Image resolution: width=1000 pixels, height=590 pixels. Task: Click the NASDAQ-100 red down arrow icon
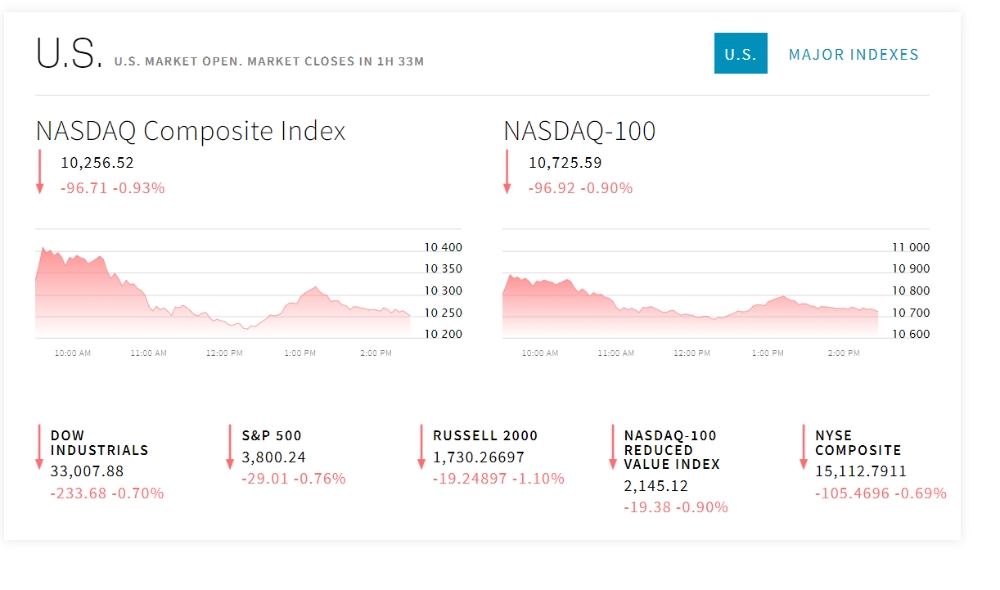(x=507, y=171)
